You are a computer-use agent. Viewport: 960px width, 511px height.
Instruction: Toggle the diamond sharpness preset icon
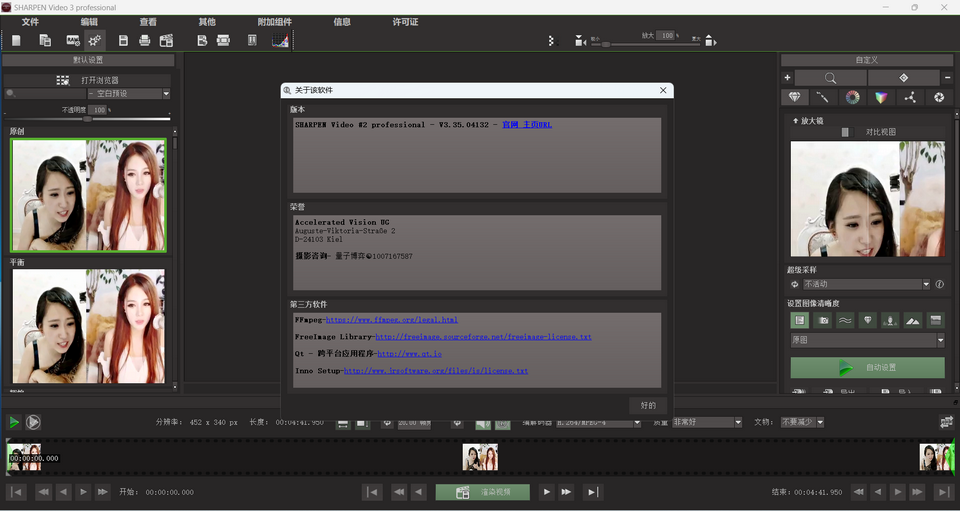coord(868,320)
